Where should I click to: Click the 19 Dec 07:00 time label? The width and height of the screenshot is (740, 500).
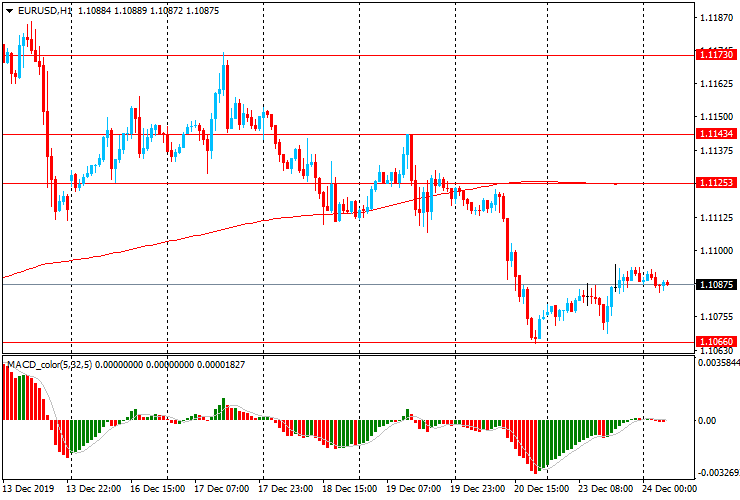[414, 488]
